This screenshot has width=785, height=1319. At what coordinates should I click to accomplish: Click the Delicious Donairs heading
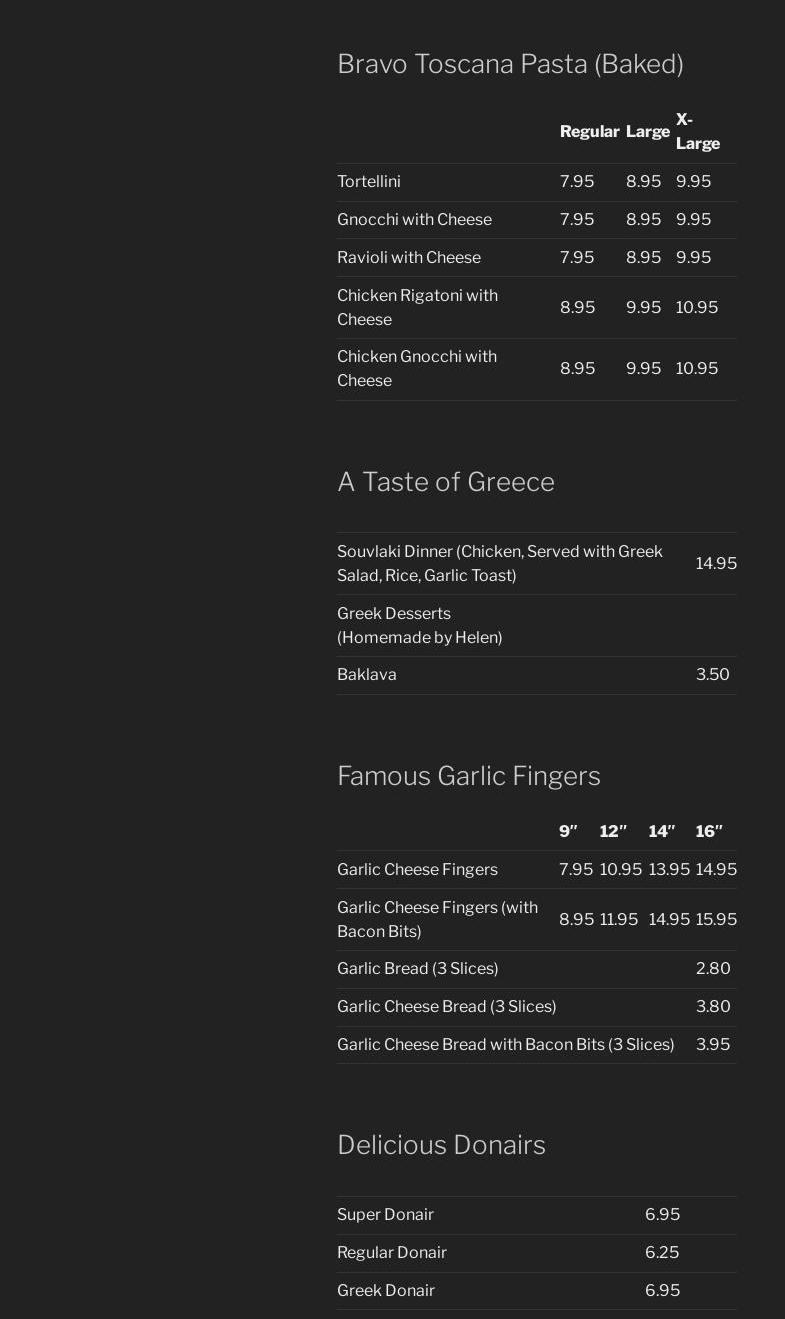coord(441,1145)
